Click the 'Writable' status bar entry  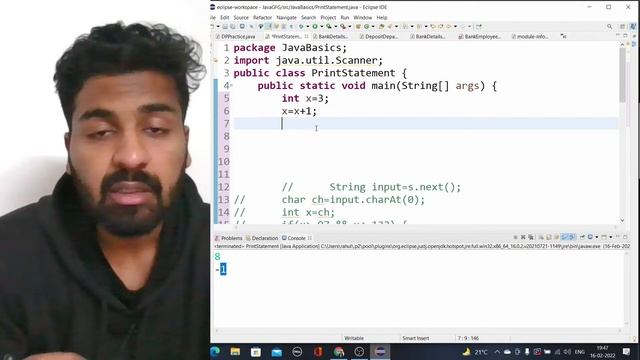(354, 338)
